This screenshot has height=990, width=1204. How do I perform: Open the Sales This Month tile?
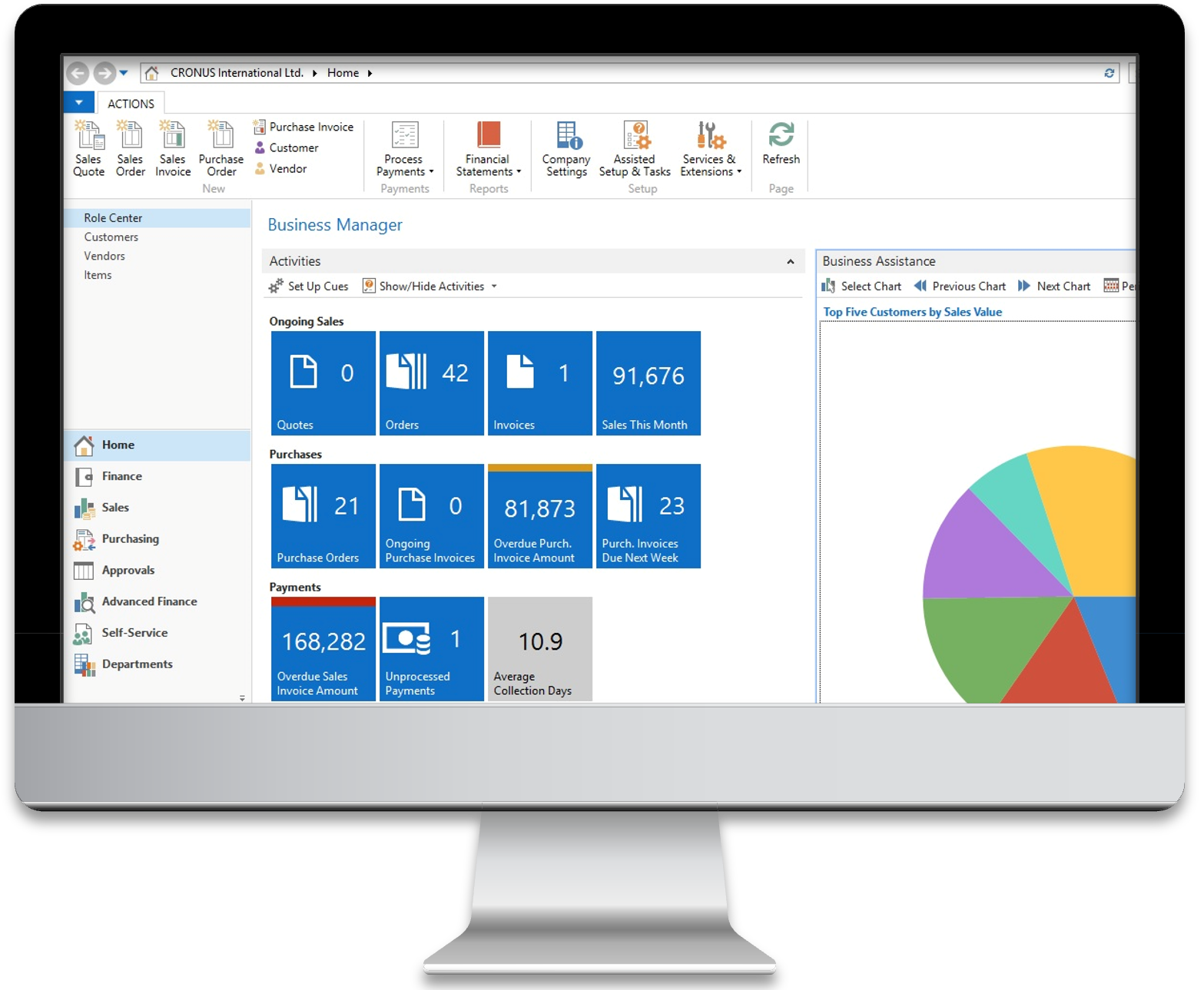(x=648, y=383)
